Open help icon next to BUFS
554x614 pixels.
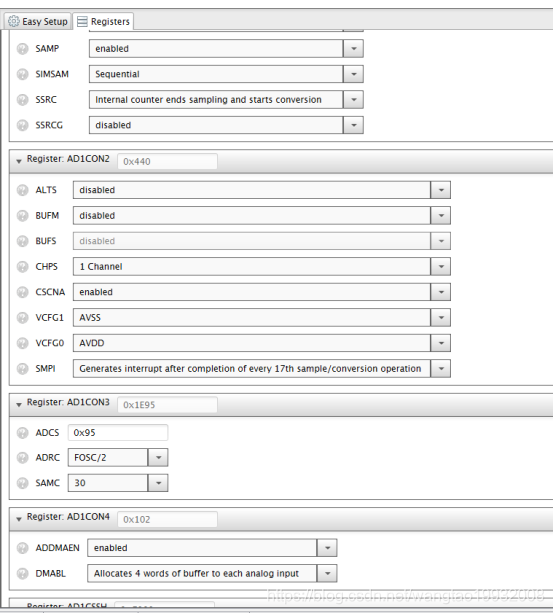click(x=22, y=241)
